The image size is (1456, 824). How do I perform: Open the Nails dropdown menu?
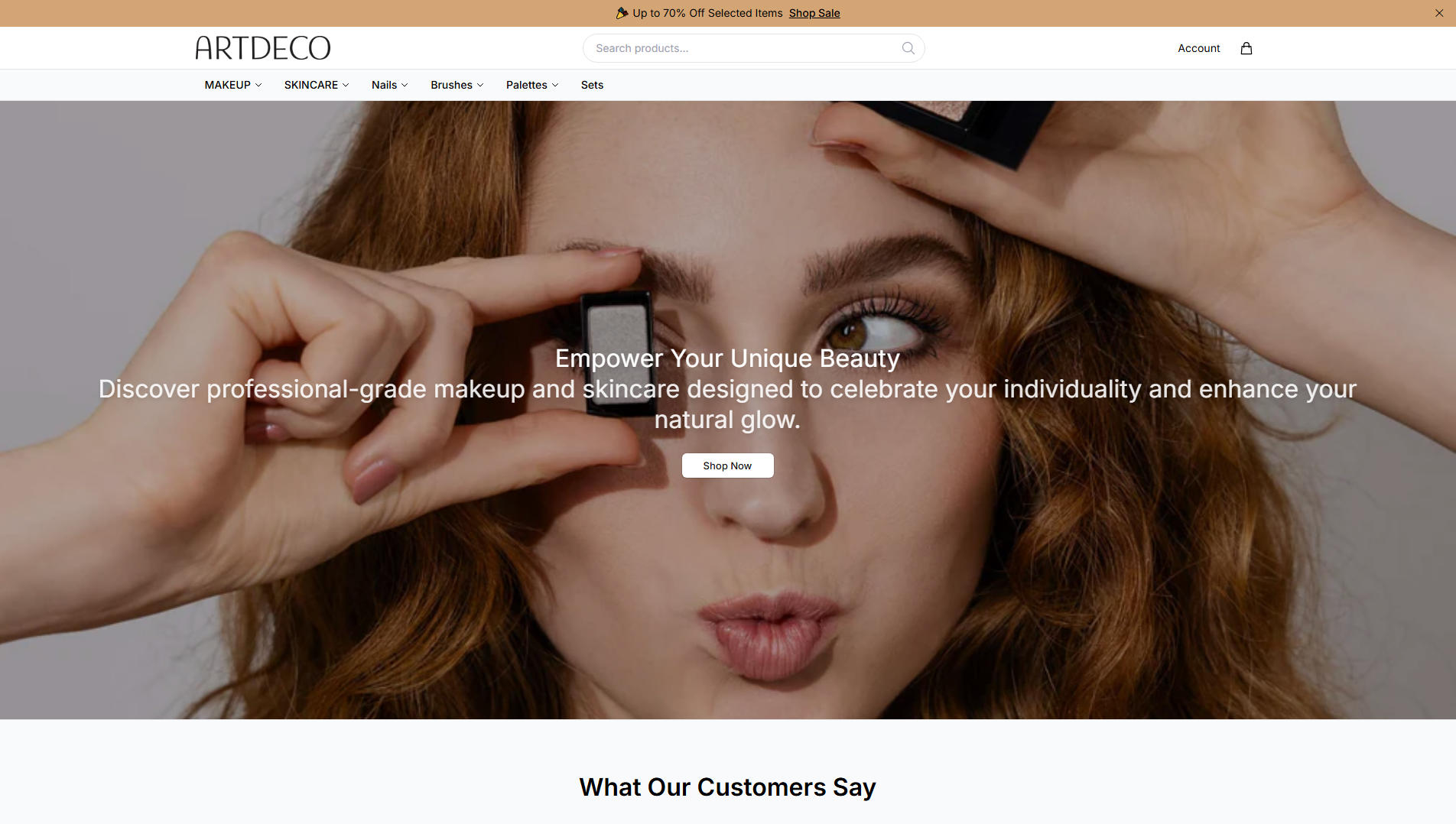pyautogui.click(x=389, y=85)
